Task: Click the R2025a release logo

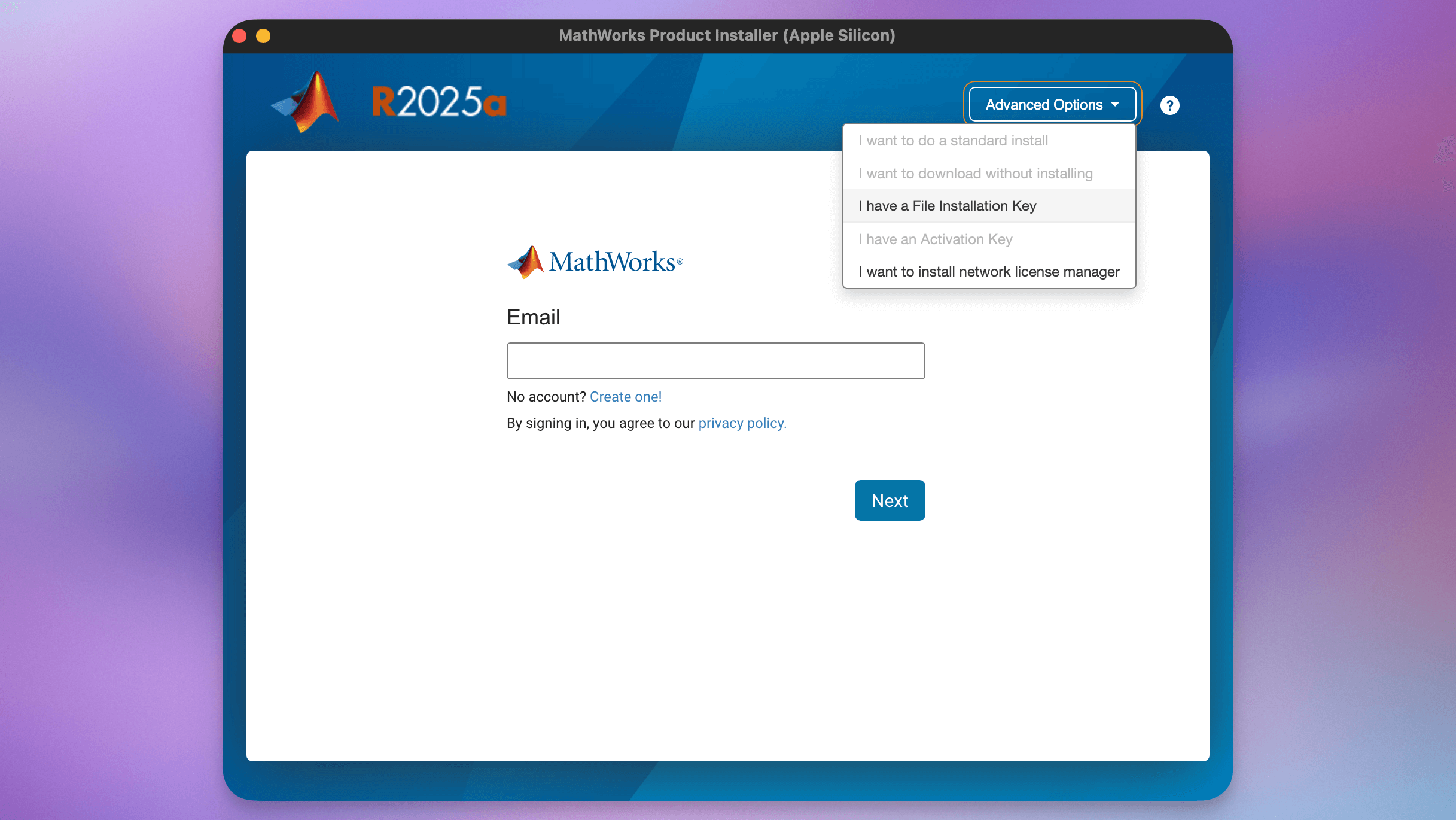Action: 439,102
